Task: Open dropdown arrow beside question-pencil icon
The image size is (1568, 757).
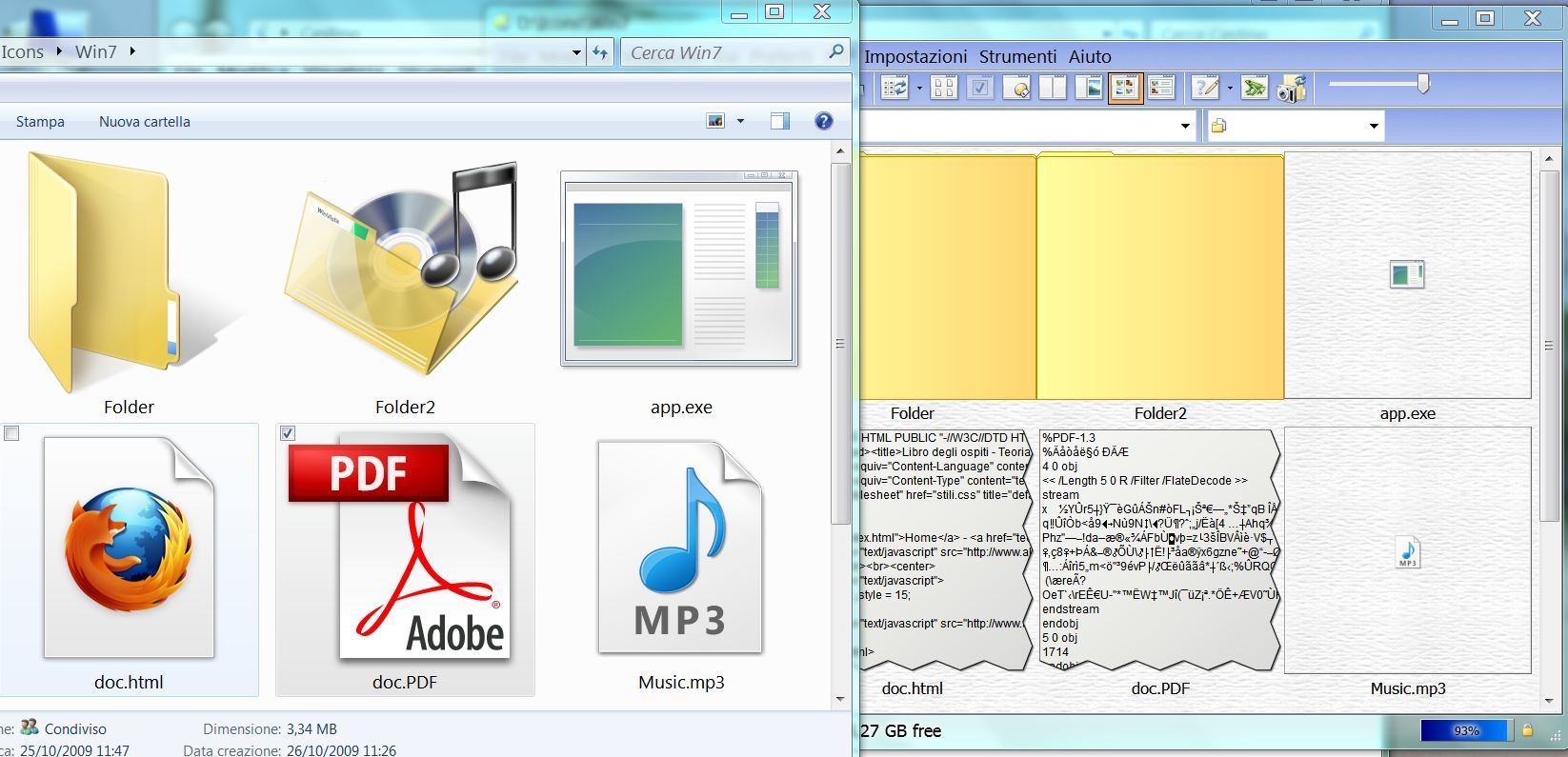Action: [1230, 89]
